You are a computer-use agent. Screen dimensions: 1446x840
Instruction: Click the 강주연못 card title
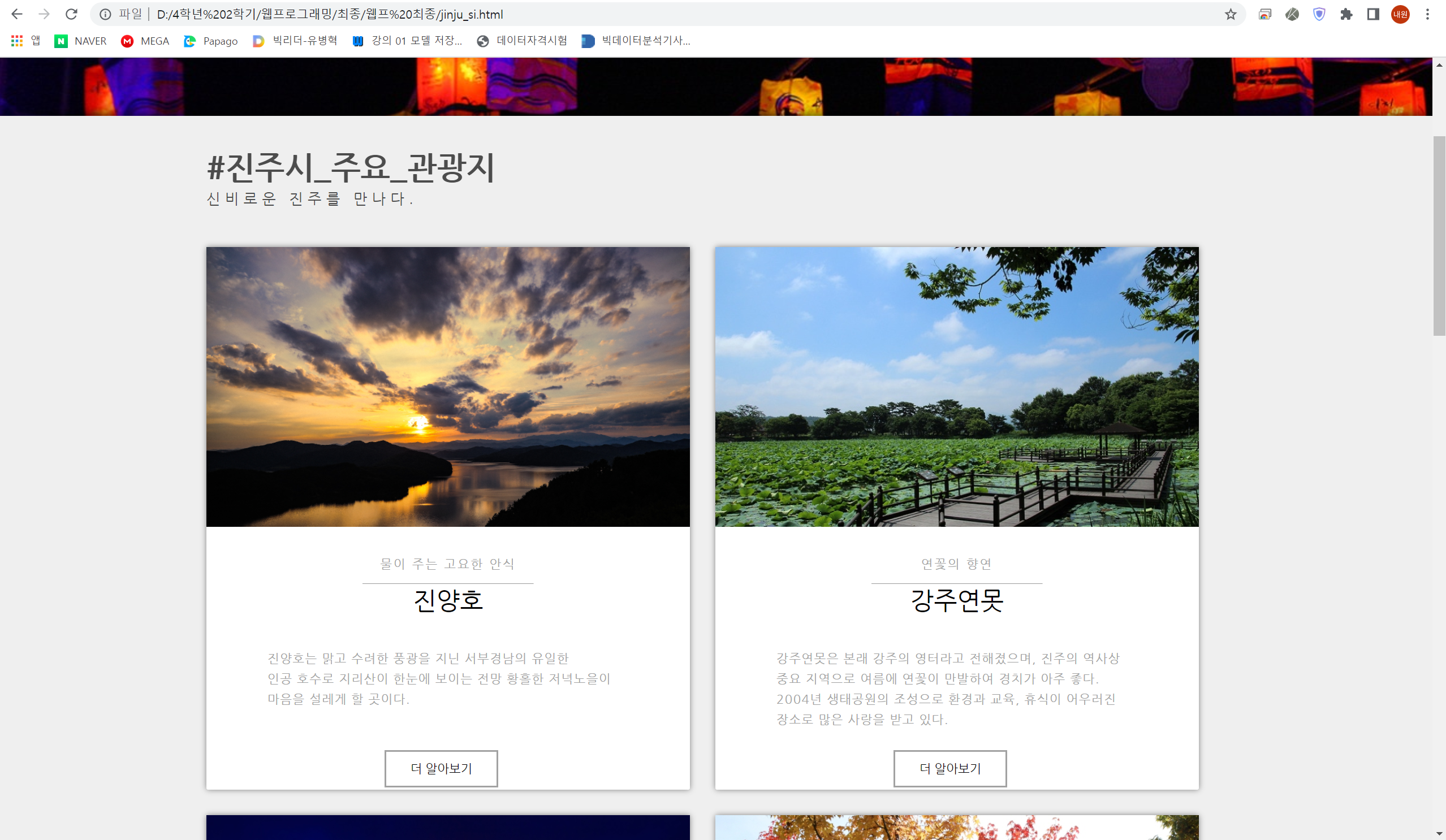coord(956,600)
